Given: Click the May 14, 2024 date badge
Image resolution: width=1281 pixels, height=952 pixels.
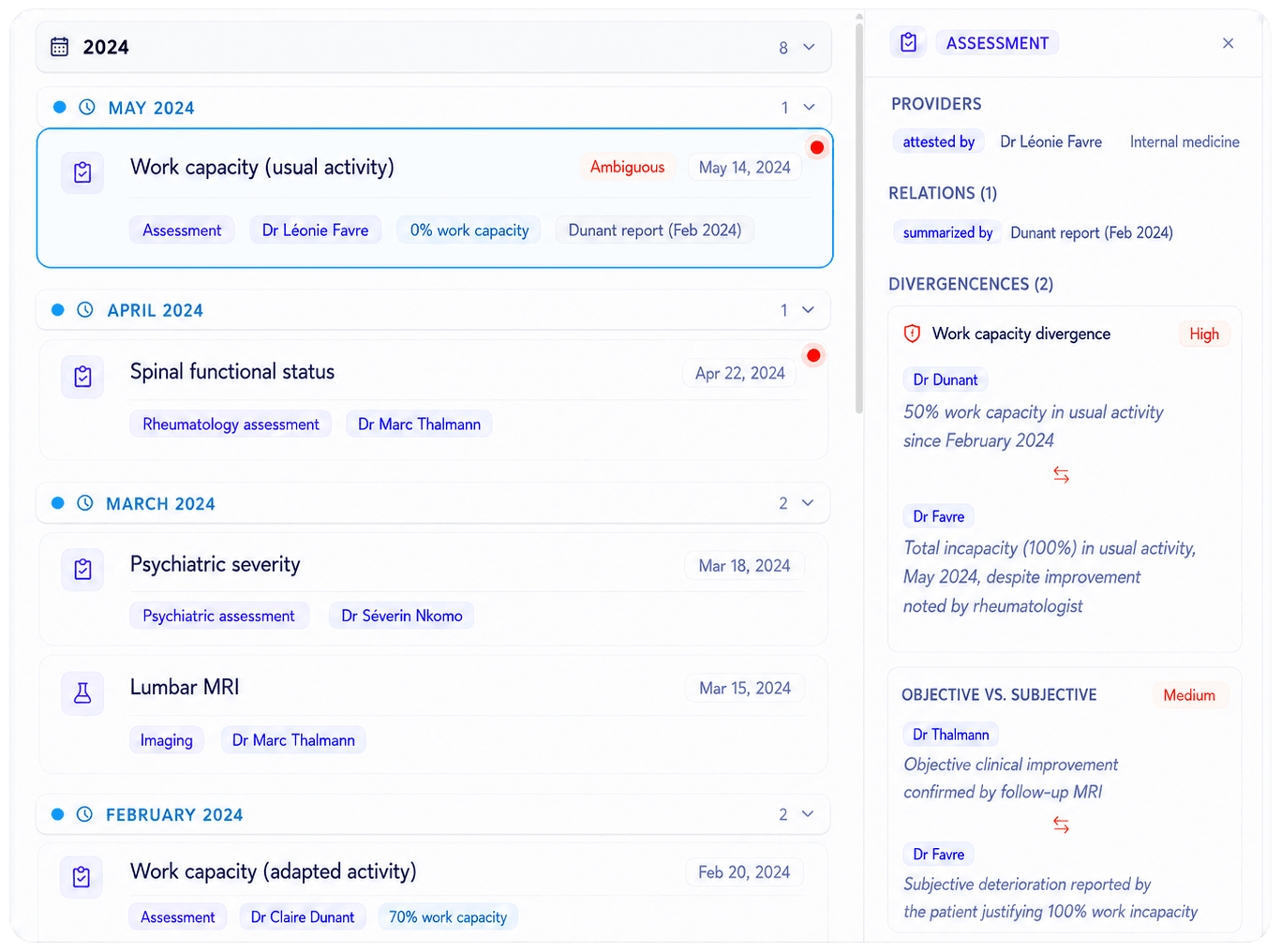Looking at the screenshot, I should [x=745, y=167].
